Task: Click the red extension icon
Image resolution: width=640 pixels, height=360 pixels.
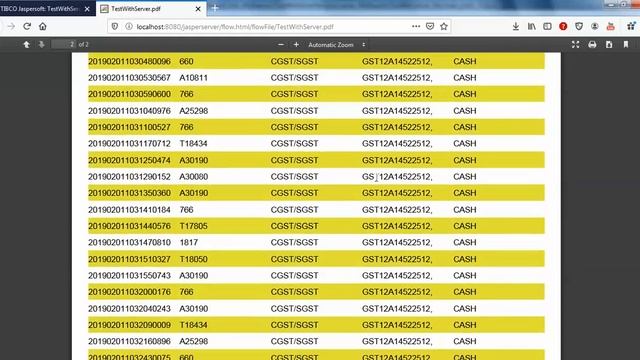Action: pos(563,27)
